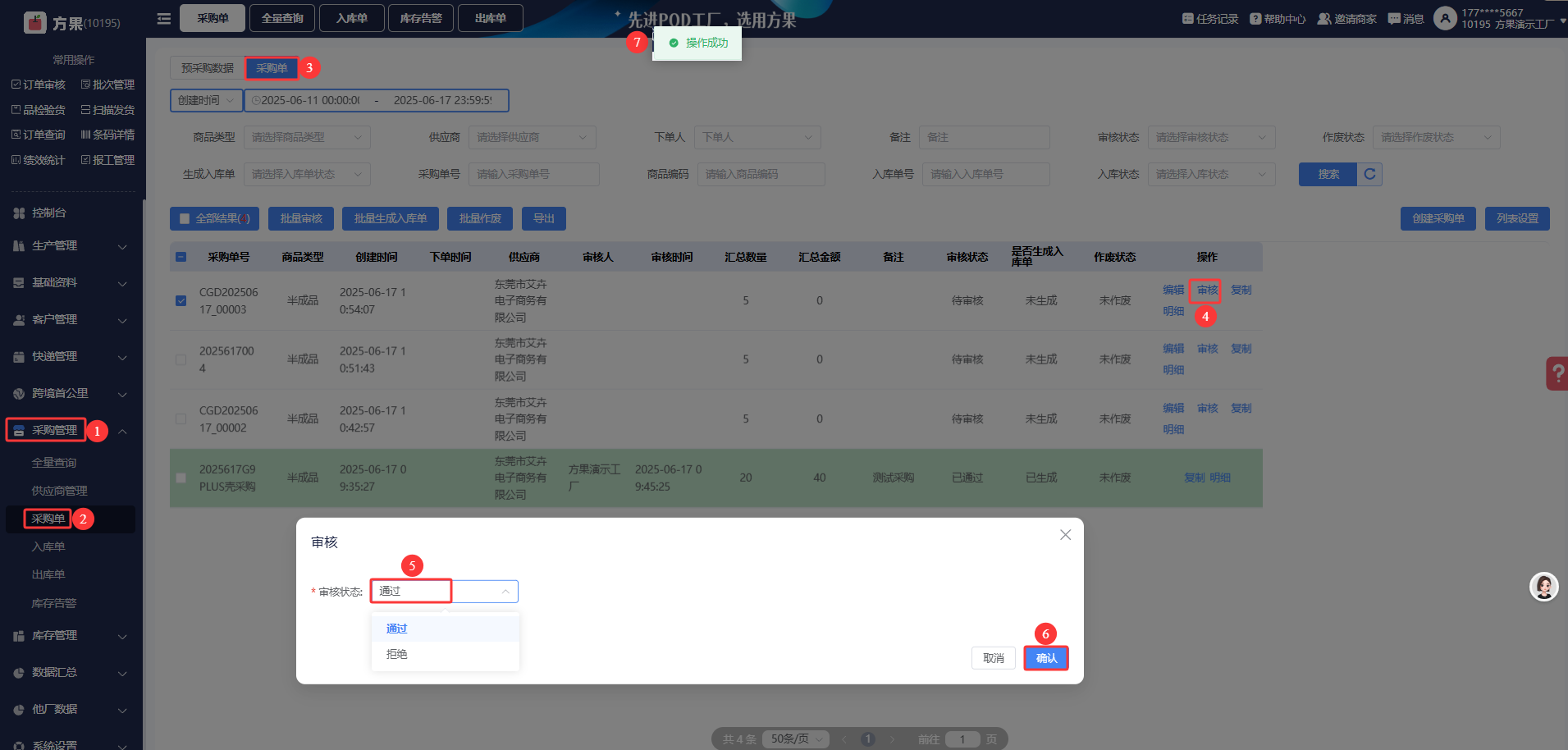This screenshot has width=1568, height=750.
Task: Open 消息 notifications in the top bar
Action: pos(1406,19)
